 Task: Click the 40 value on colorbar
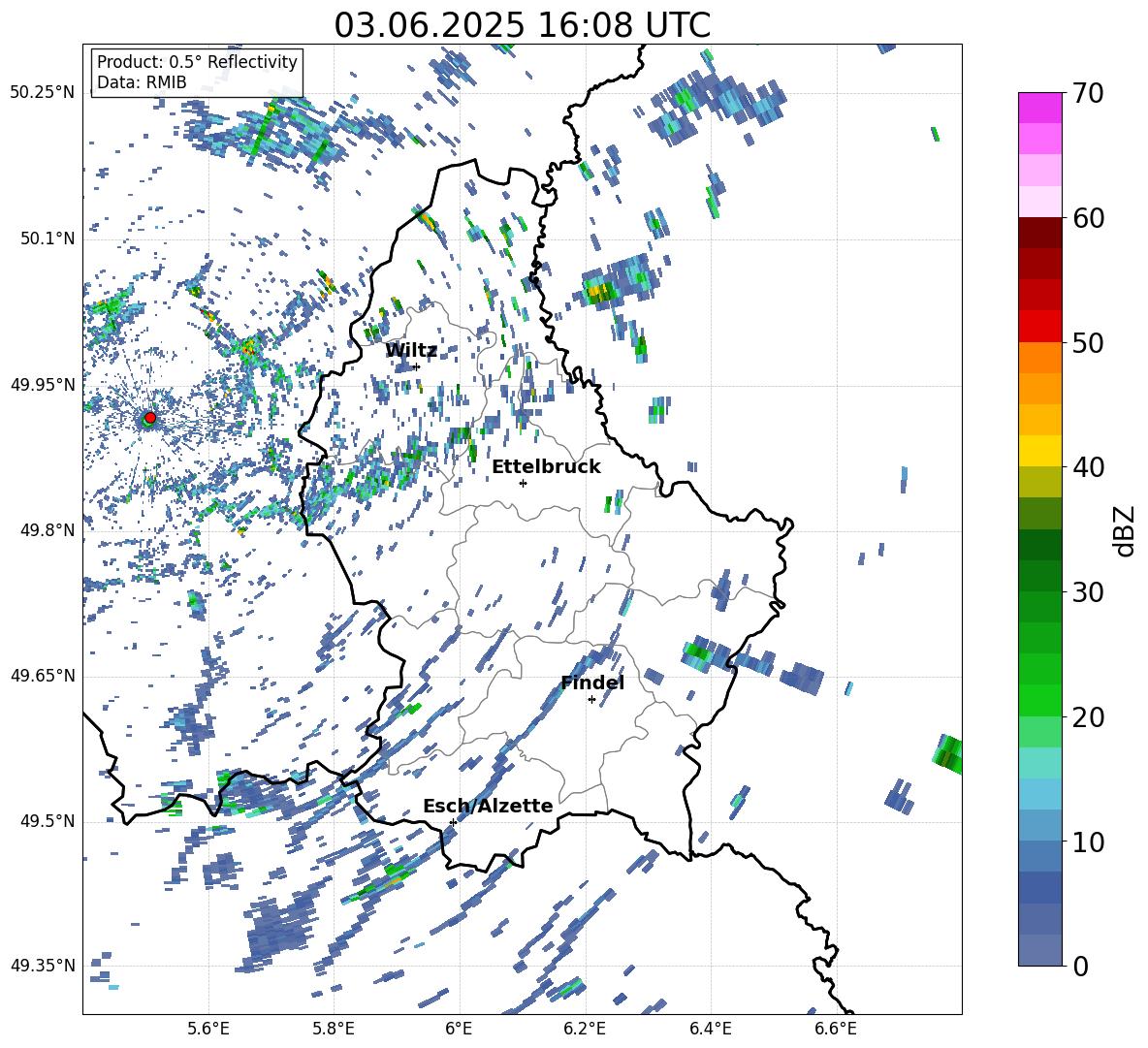click(1088, 467)
